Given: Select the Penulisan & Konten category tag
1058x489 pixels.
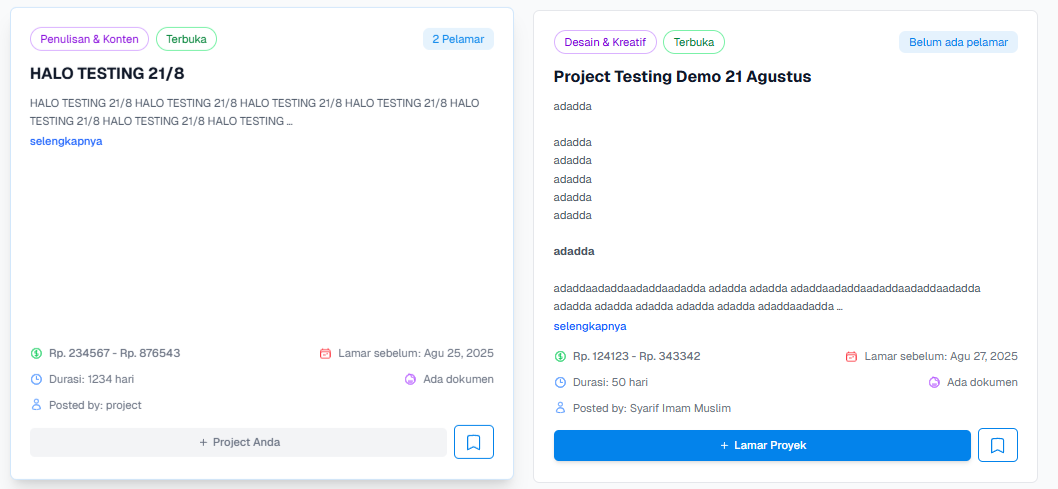Looking at the screenshot, I should click(x=89, y=39).
